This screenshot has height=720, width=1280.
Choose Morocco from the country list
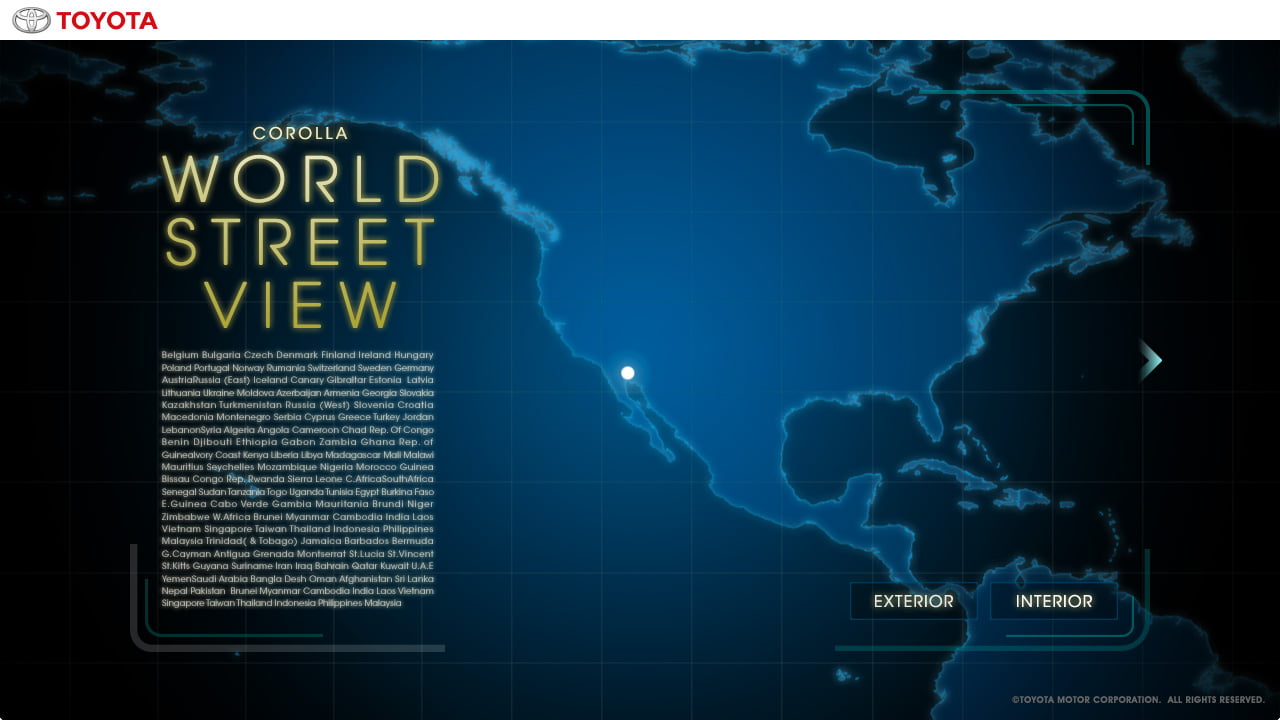tap(377, 467)
